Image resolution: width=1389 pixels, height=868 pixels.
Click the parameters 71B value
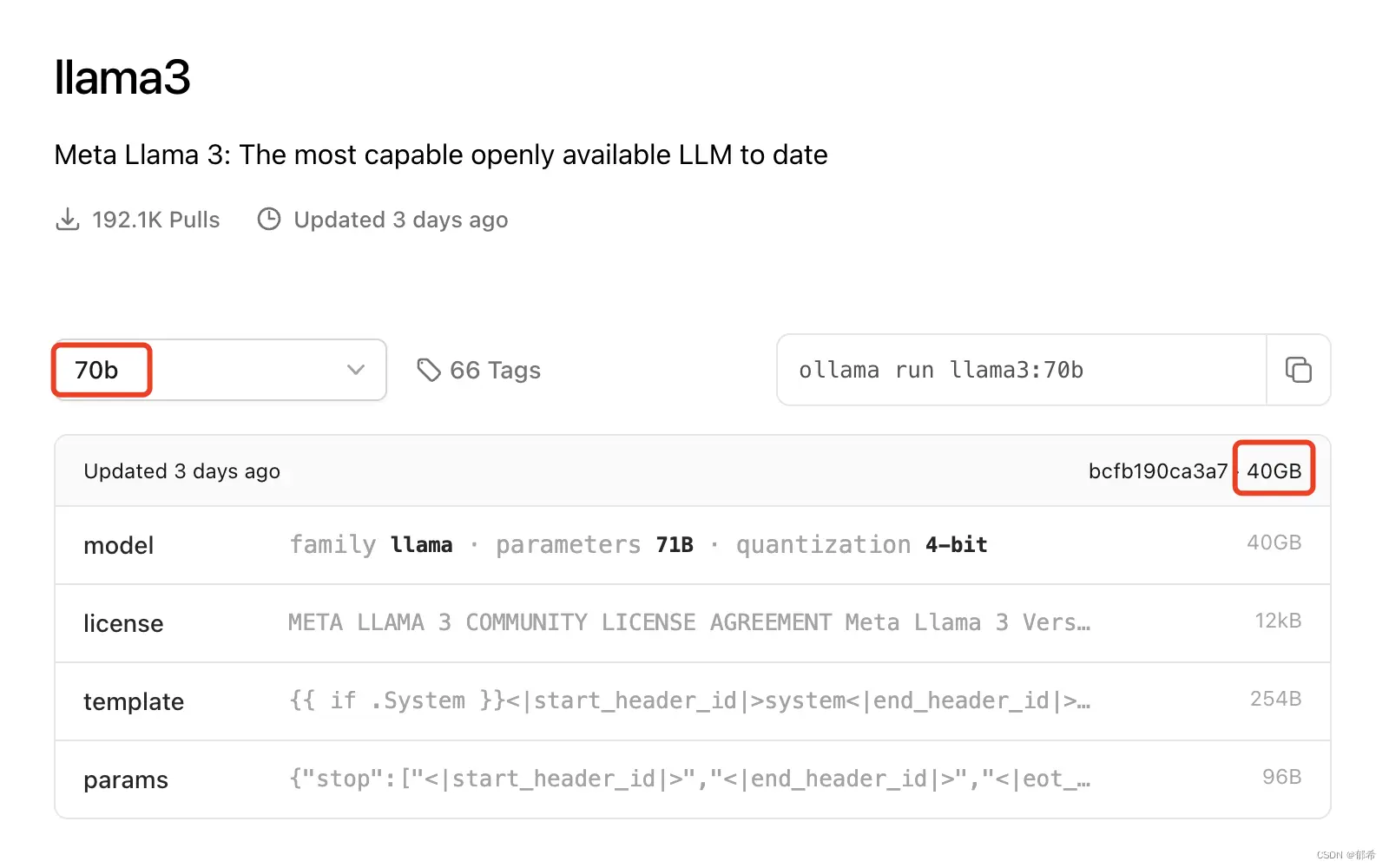675,545
